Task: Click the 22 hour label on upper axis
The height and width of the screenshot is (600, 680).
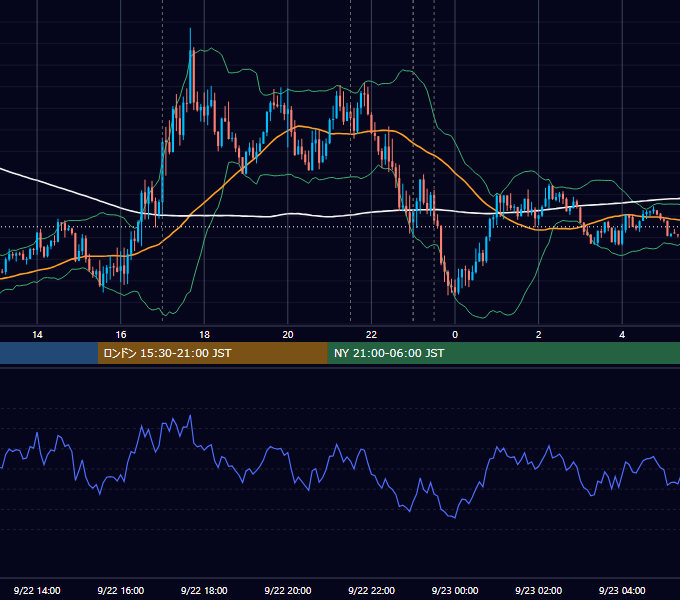Action: click(x=371, y=335)
